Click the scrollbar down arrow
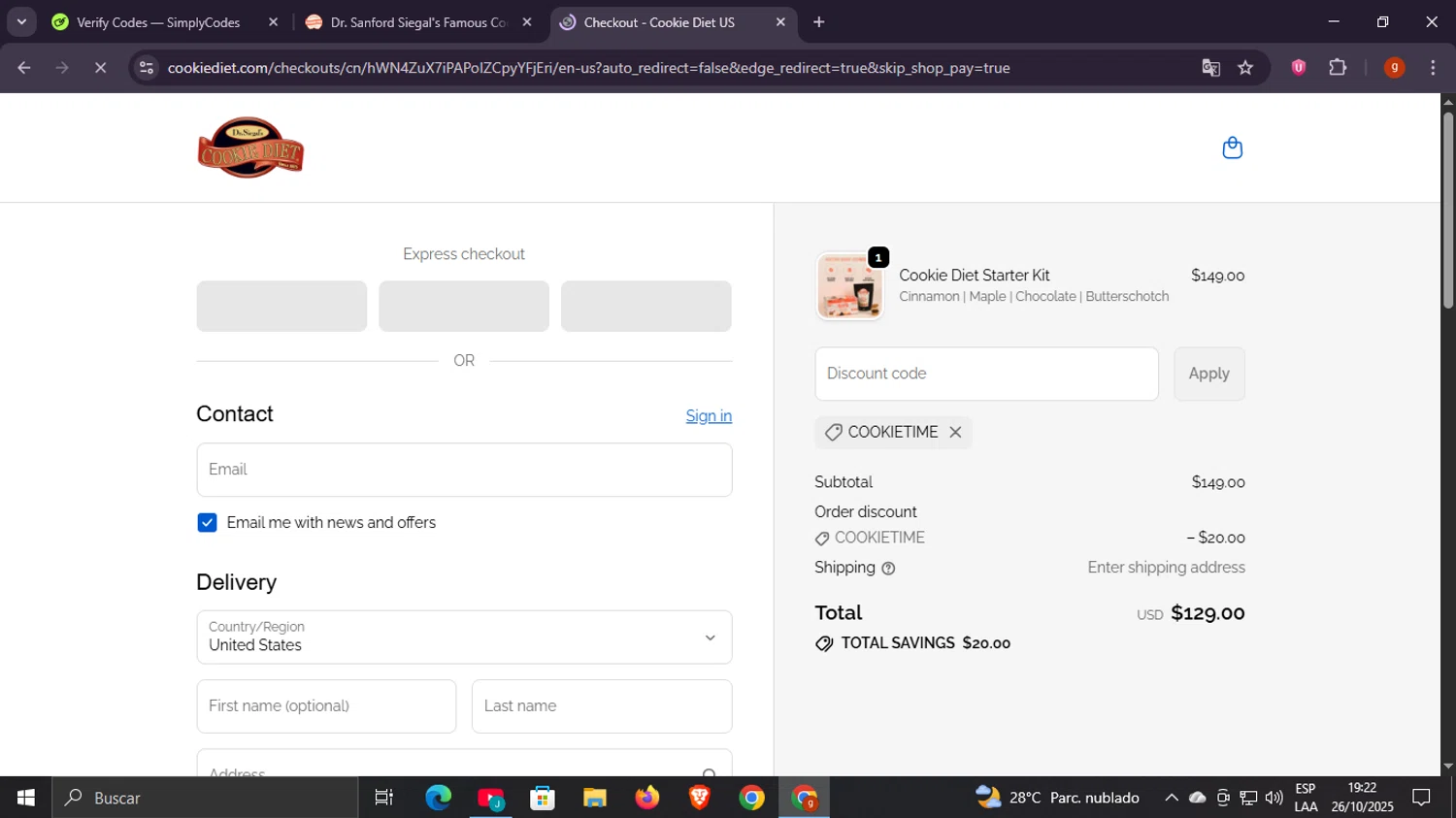The height and width of the screenshot is (818, 1456). tap(1447, 767)
